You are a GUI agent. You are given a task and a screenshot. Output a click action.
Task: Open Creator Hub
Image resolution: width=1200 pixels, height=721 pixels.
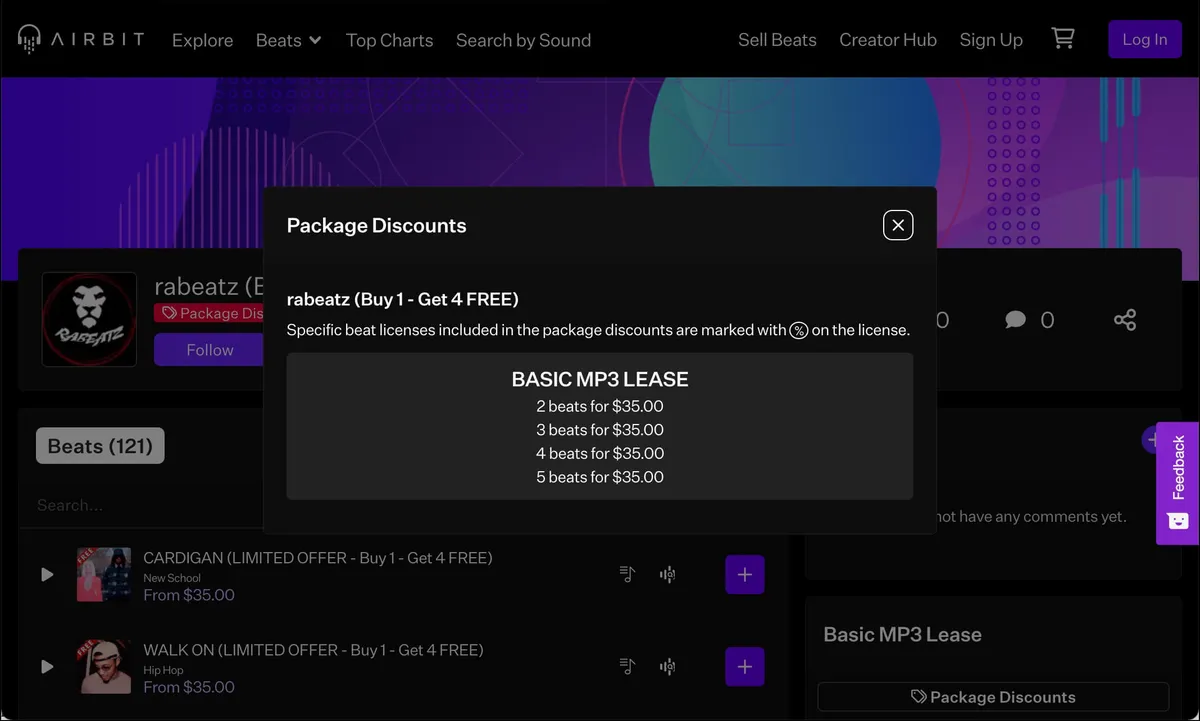tap(888, 40)
